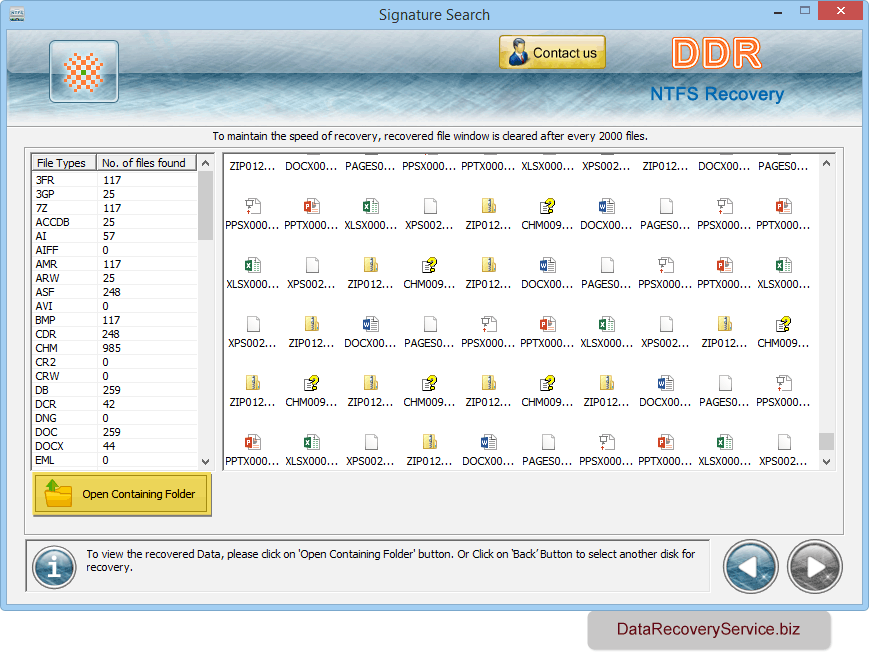Select the PPTX000 icon in the row starting with XPS002
The image size is (869, 652).
coord(547,324)
